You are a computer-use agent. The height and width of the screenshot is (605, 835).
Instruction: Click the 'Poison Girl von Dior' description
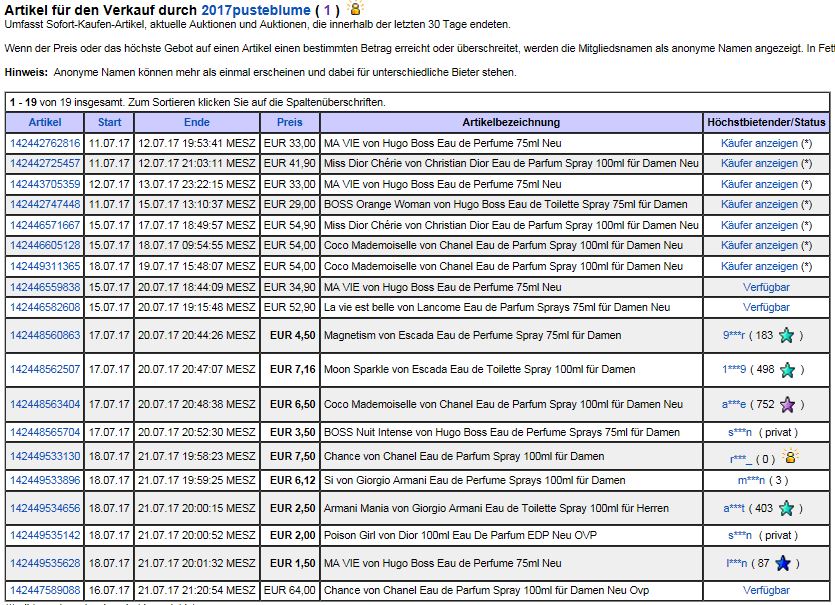click(x=460, y=535)
